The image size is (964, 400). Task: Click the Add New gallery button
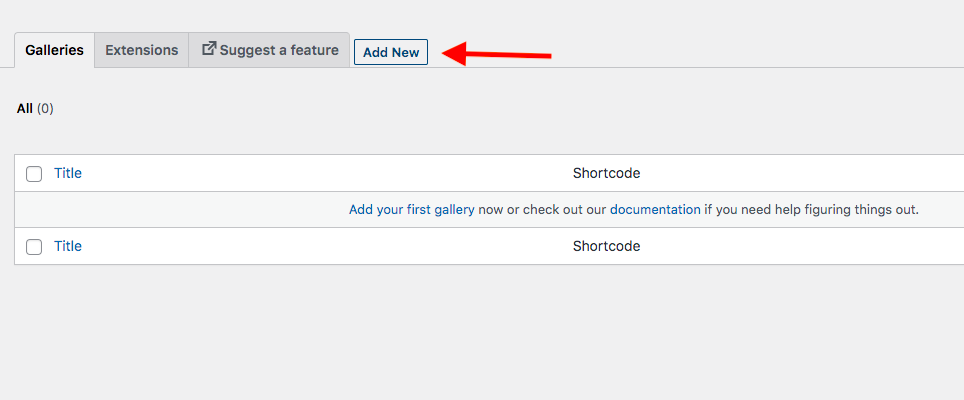391,52
